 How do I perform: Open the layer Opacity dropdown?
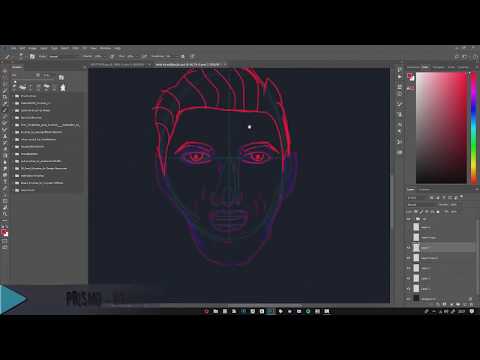453,205
